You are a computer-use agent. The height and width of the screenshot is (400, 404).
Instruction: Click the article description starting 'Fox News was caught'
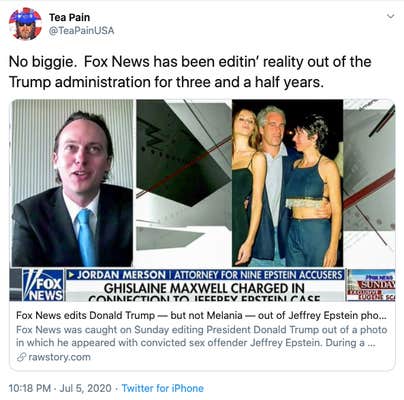(201, 336)
